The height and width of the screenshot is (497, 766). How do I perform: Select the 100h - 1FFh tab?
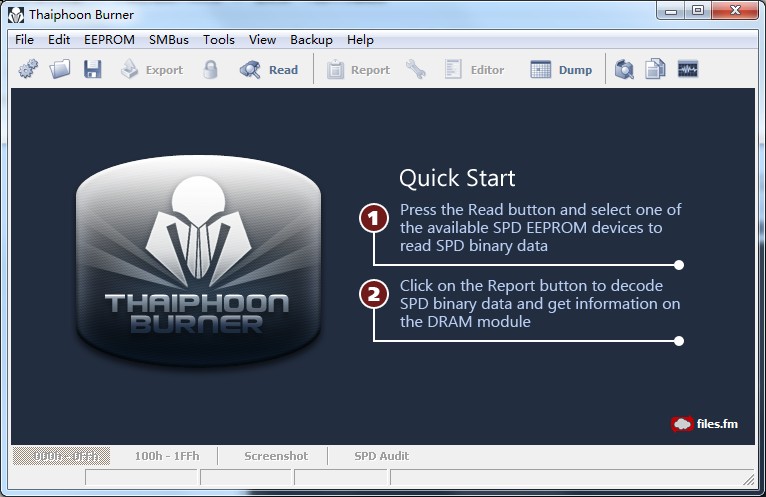pyautogui.click(x=167, y=456)
